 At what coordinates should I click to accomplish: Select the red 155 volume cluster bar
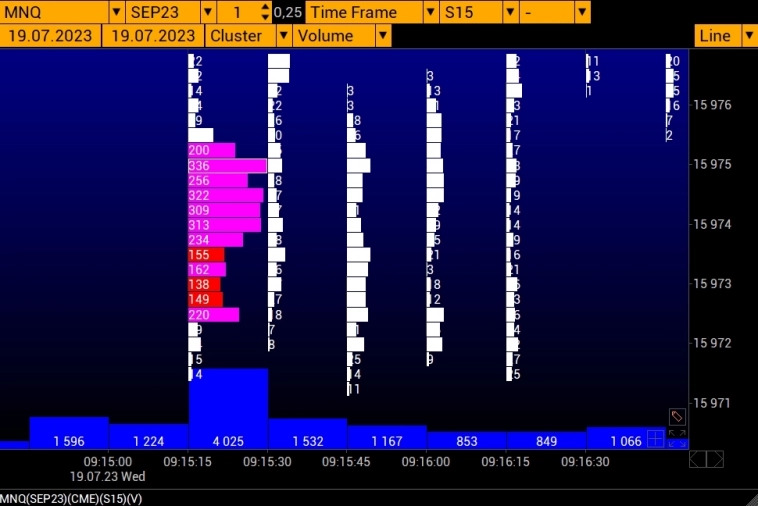coord(206,255)
